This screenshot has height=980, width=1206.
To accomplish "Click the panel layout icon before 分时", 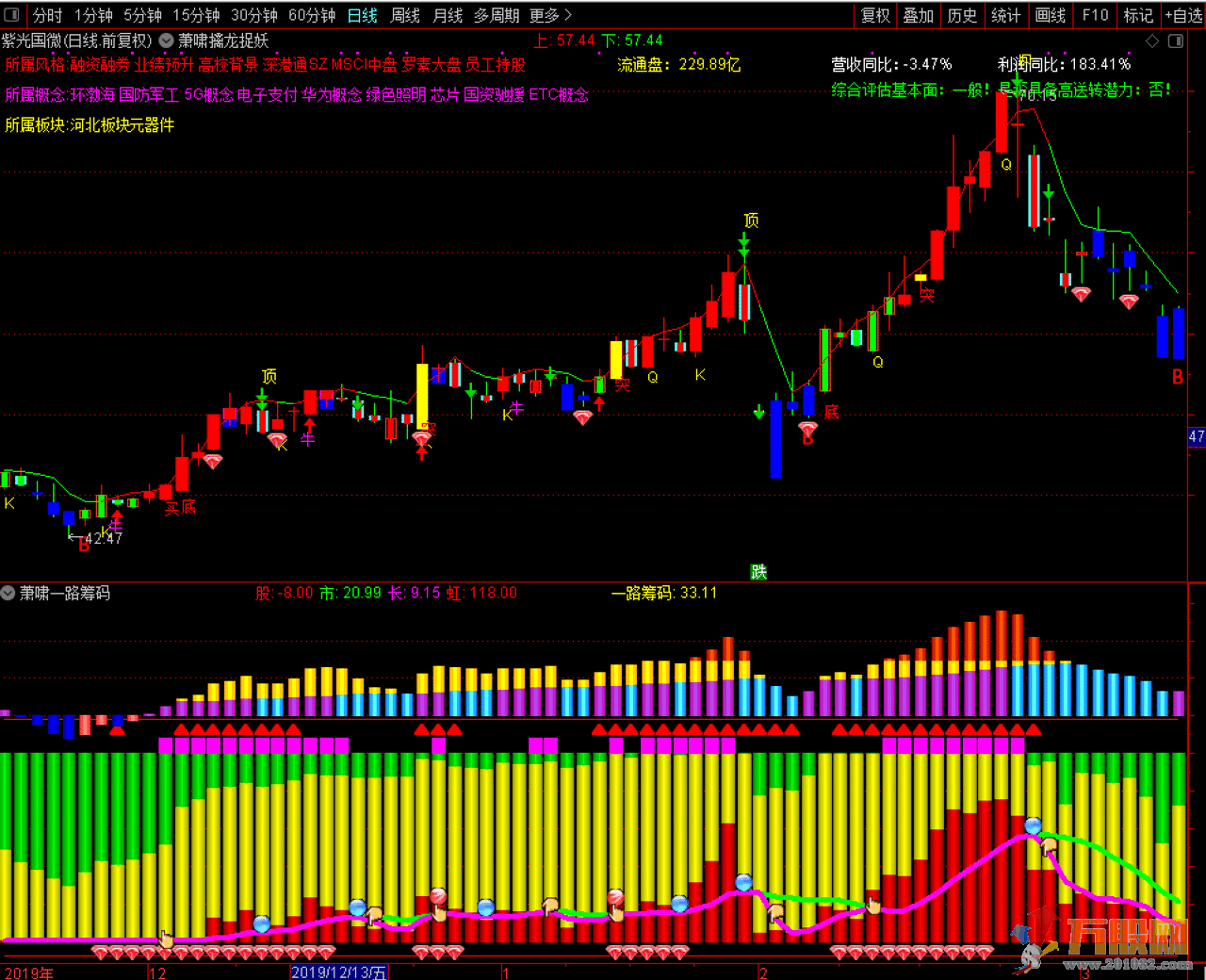I will [x=12, y=15].
